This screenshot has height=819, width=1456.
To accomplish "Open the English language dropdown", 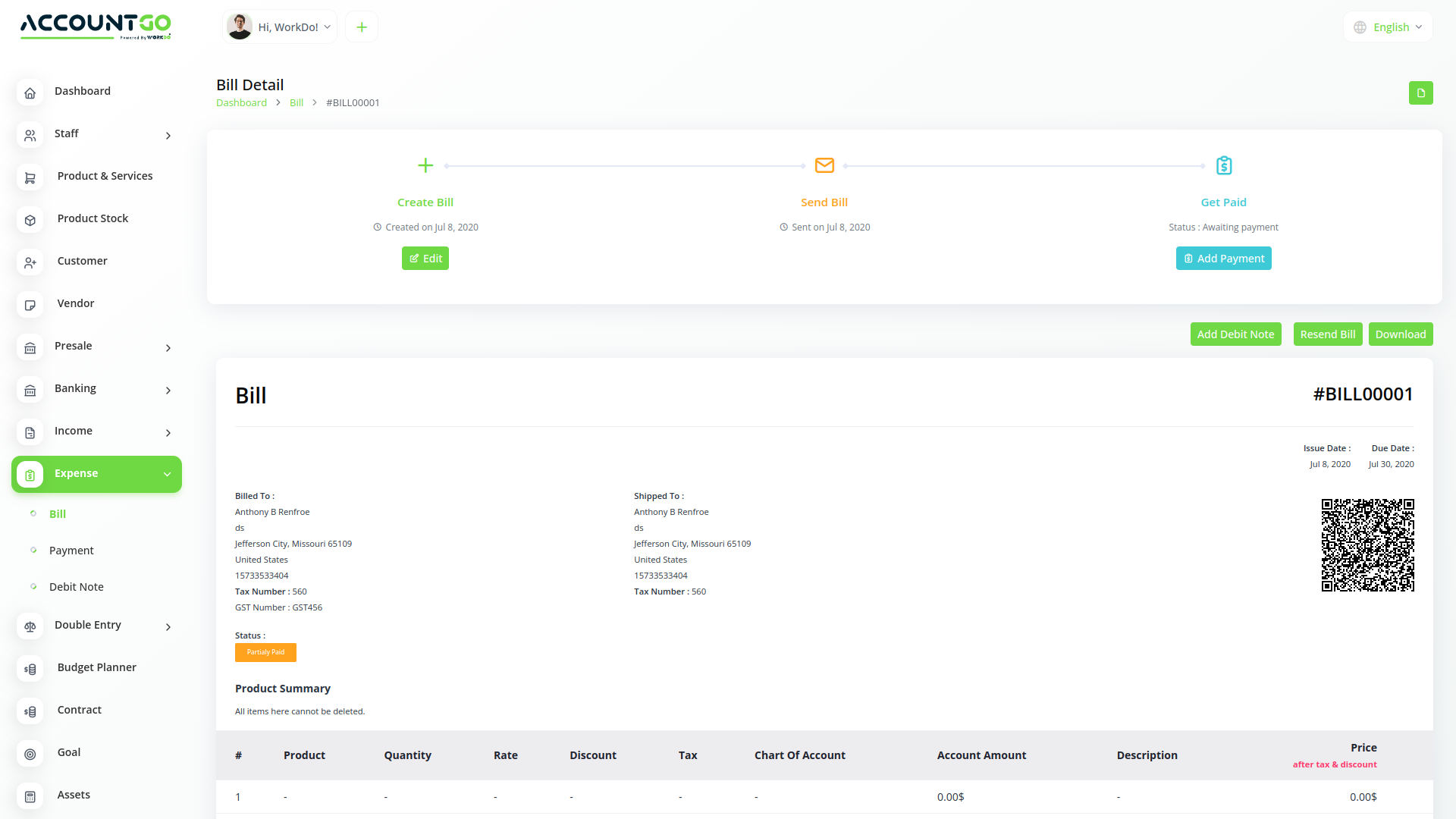I will (x=1389, y=27).
